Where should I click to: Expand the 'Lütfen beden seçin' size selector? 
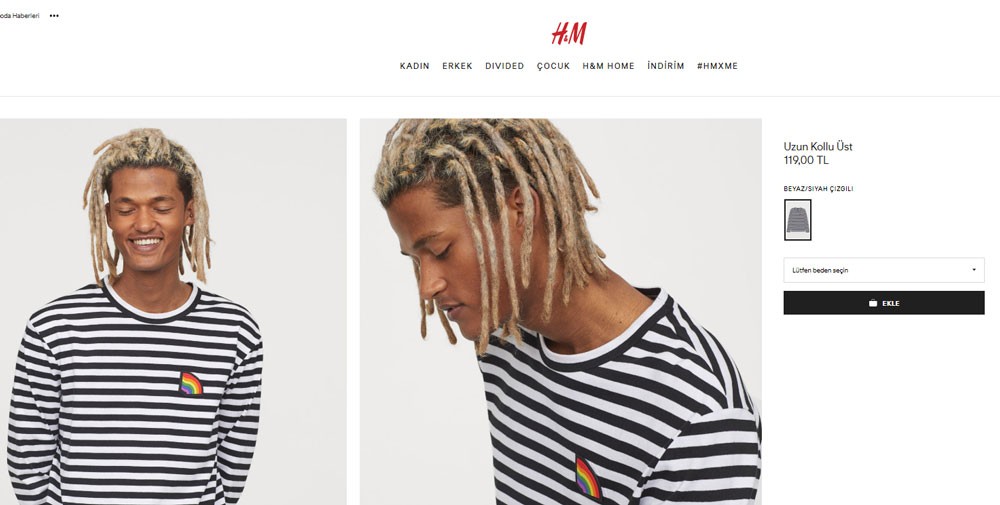884,270
